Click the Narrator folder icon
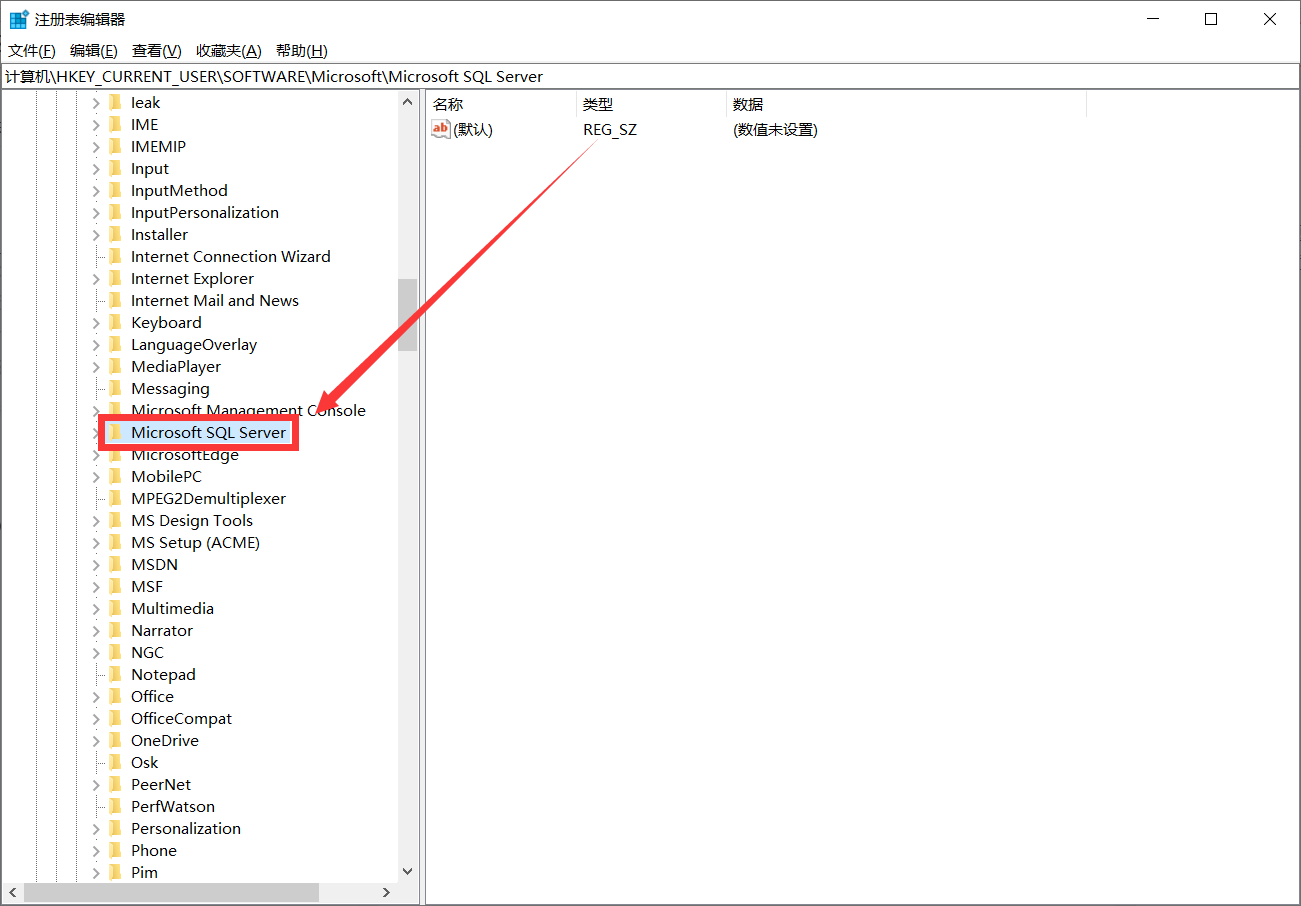The width and height of the screenshot is (1301, 906). 116,630
